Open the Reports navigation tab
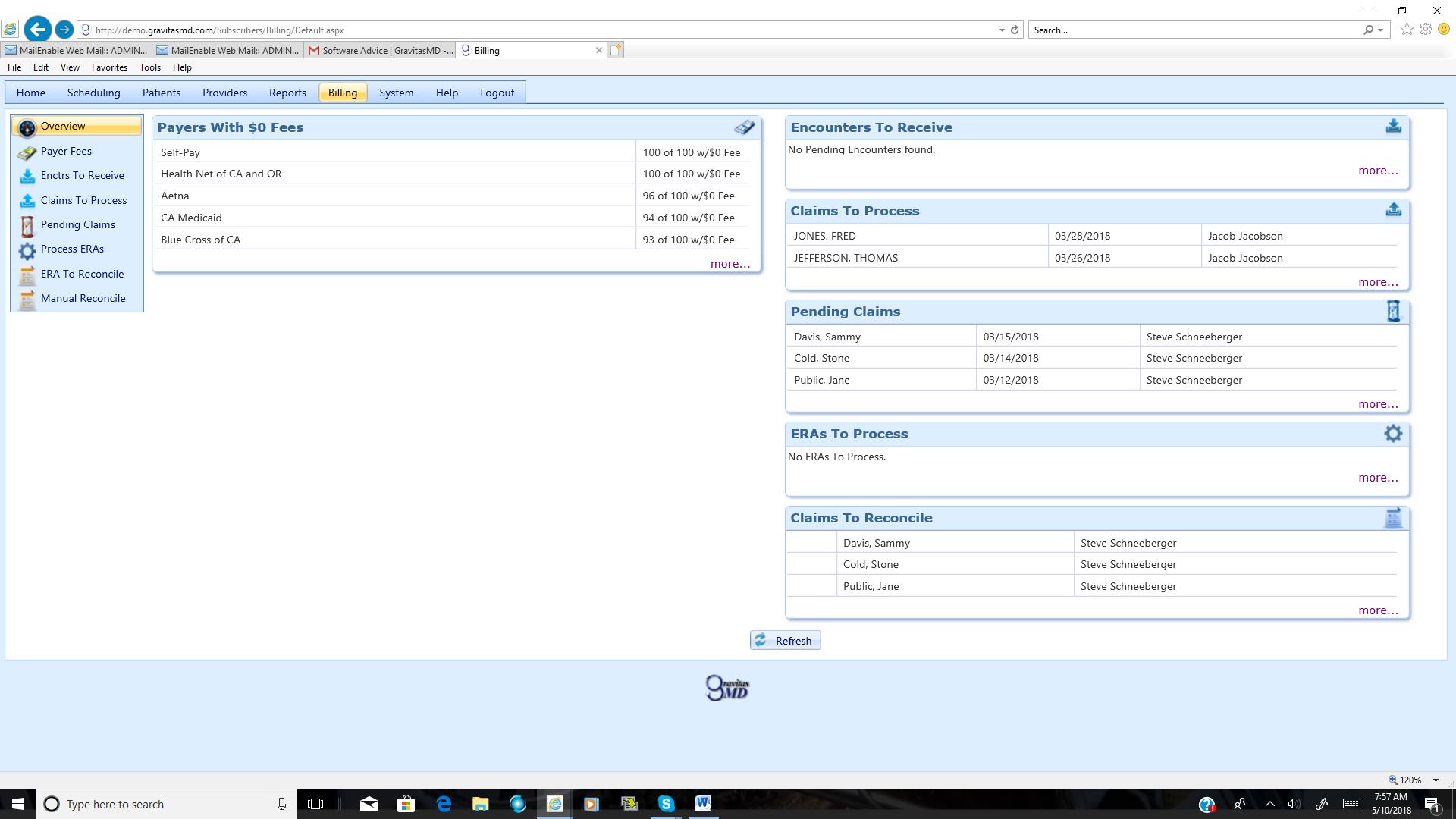The width and height of the screenshot is (1456, 819). [287, 93]
